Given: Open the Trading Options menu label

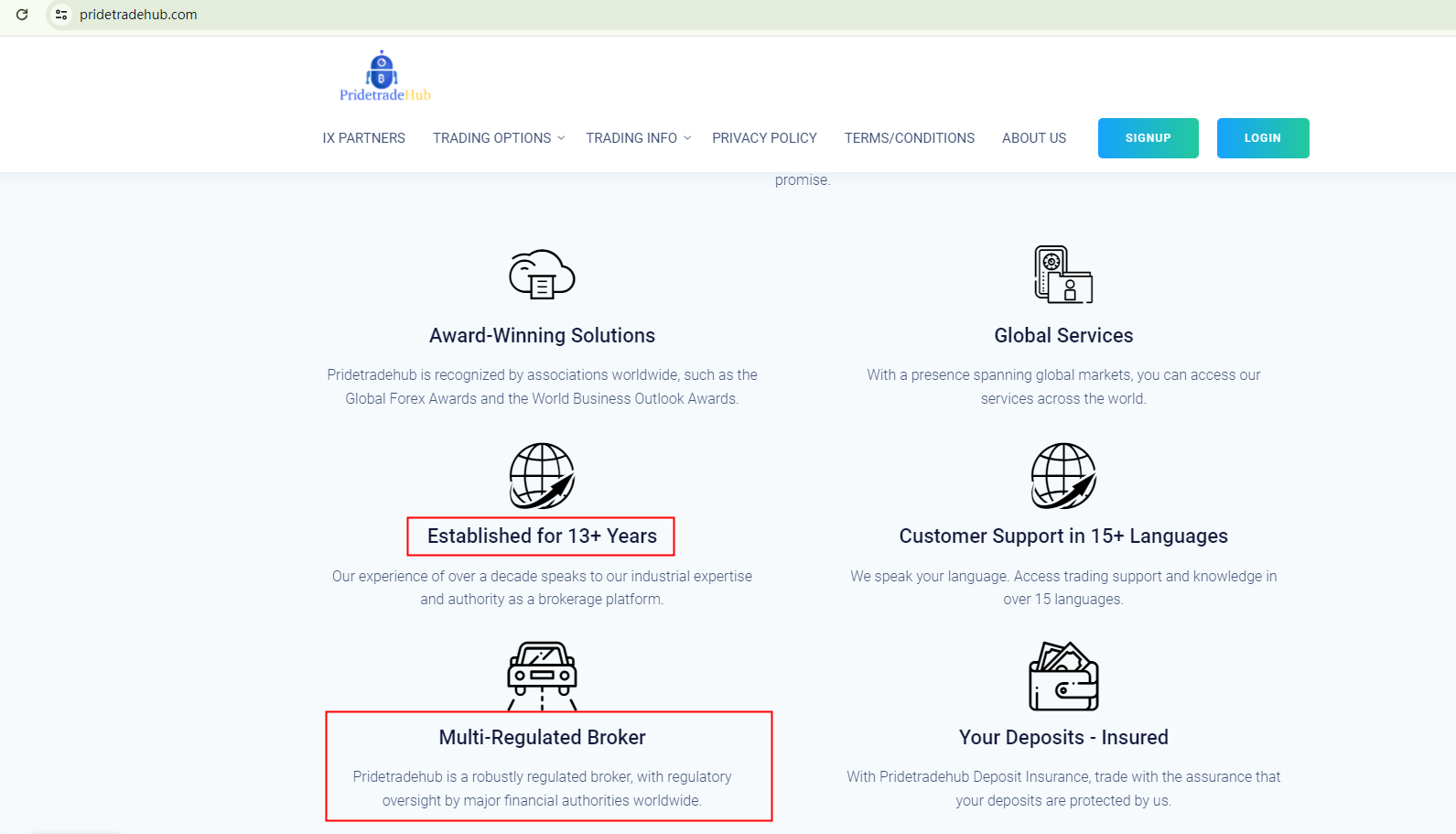Looking at the screenshot, I should (491, 138).
